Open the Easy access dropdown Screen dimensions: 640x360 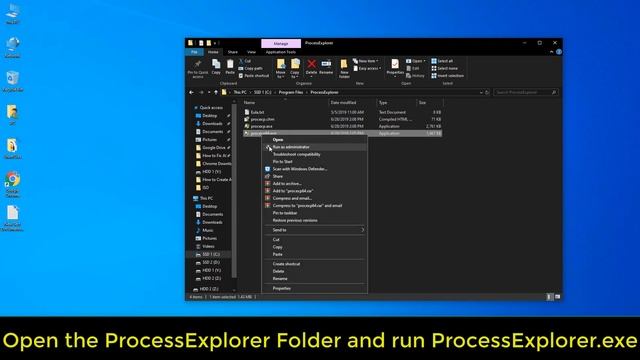[367, 69]
